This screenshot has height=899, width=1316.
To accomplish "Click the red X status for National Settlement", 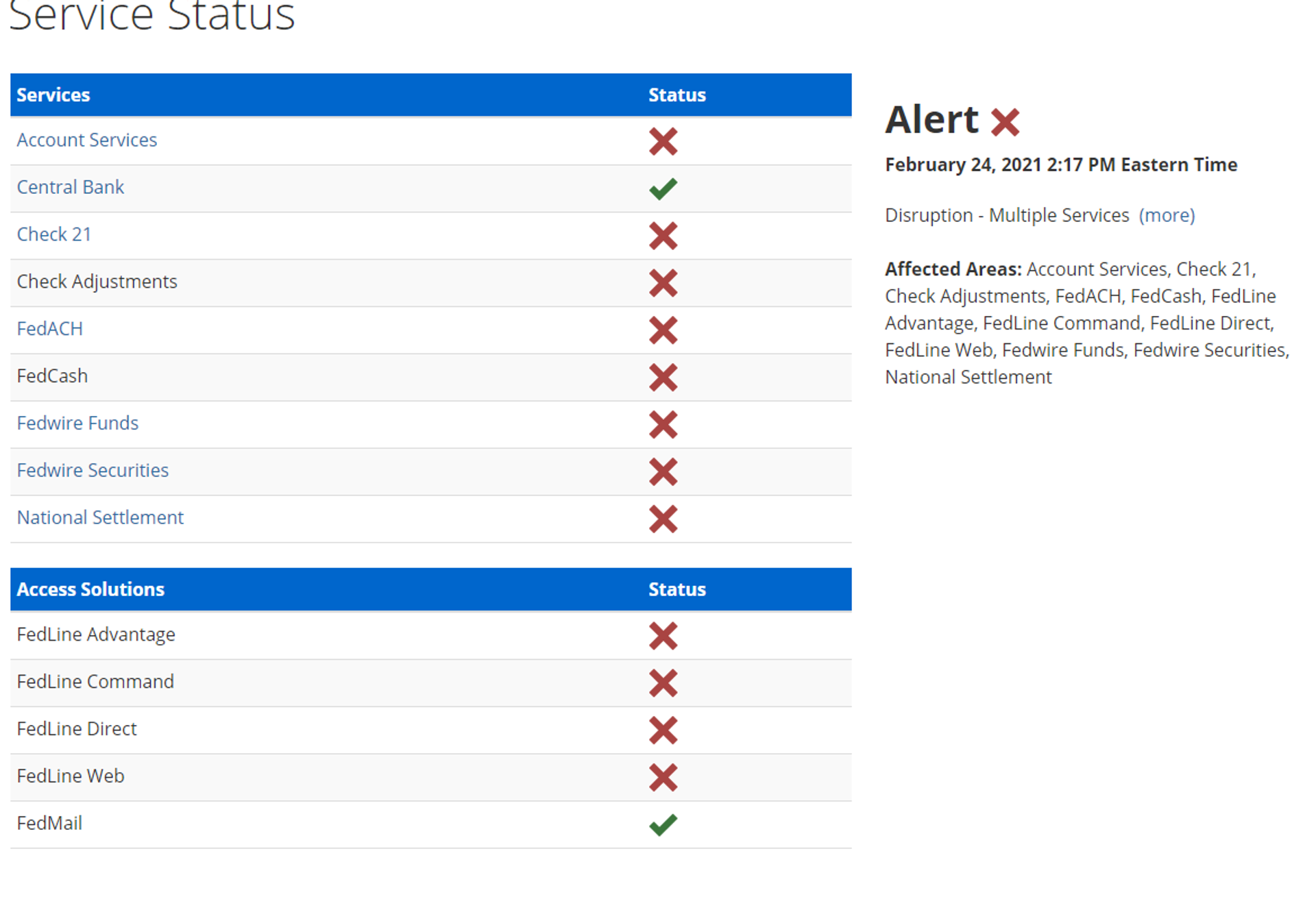I will [663, 519].
